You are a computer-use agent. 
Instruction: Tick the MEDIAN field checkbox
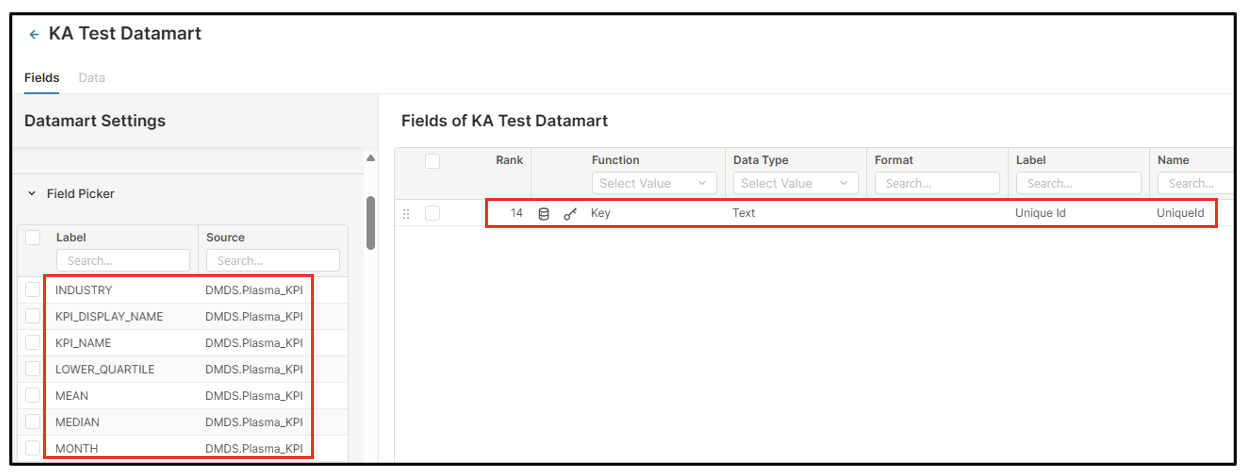pos(33,422)
